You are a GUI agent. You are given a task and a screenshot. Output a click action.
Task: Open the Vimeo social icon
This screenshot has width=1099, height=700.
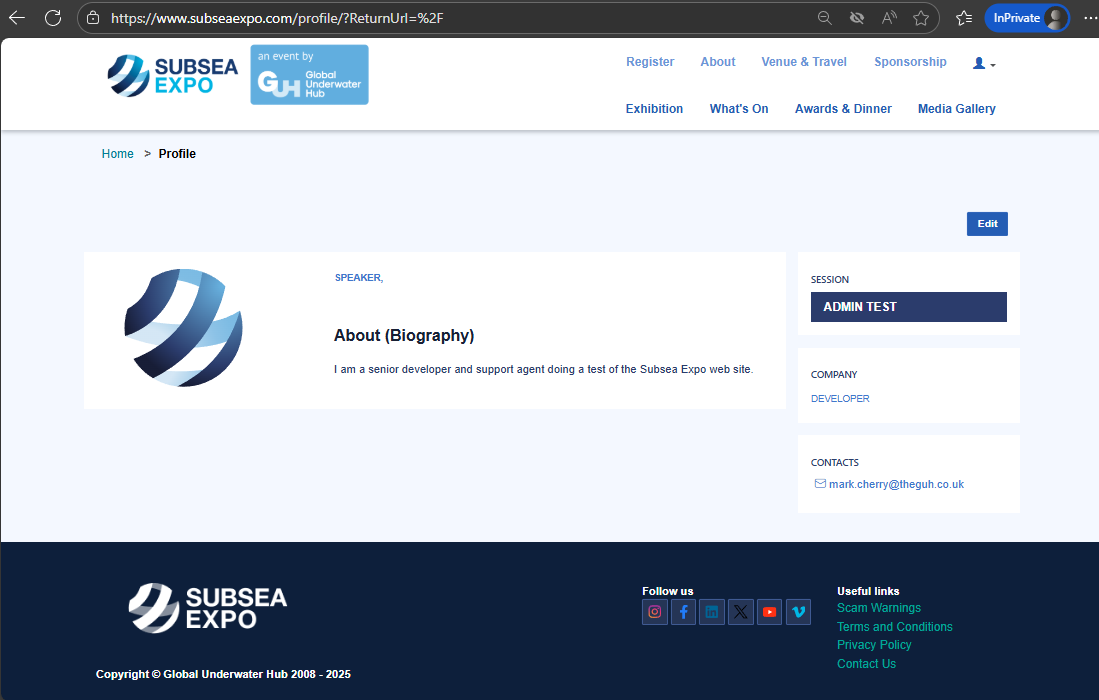pos(798,612)
